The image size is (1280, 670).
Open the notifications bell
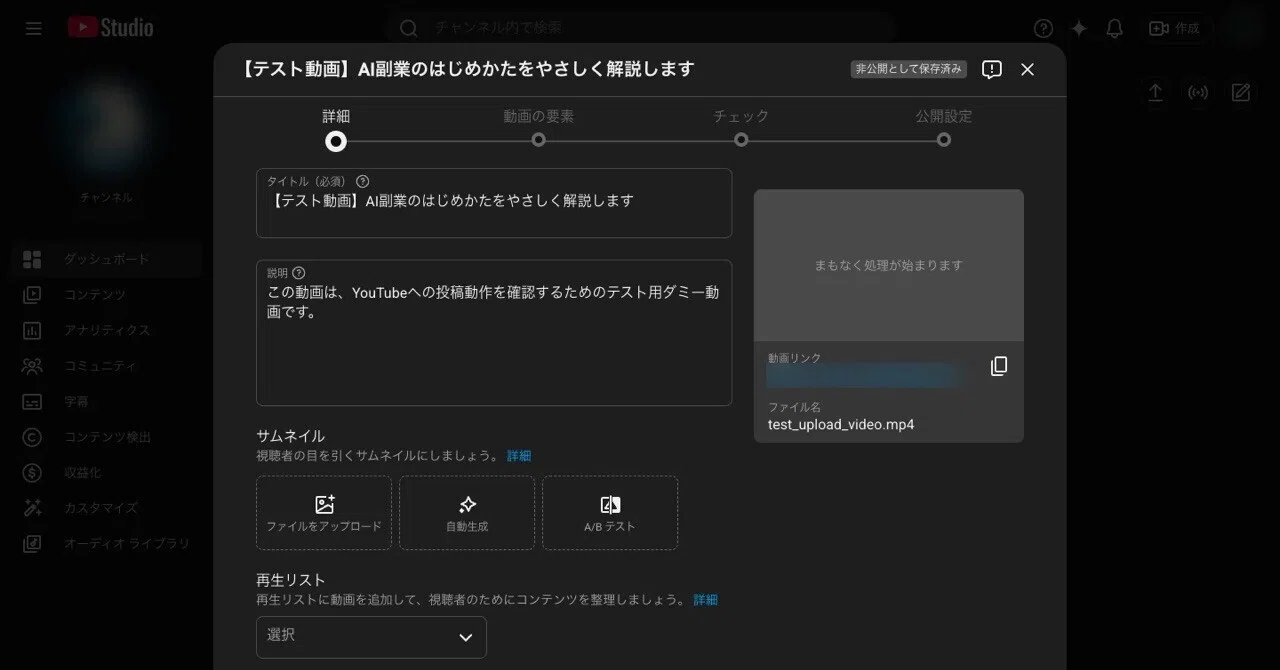point(1115,28)
